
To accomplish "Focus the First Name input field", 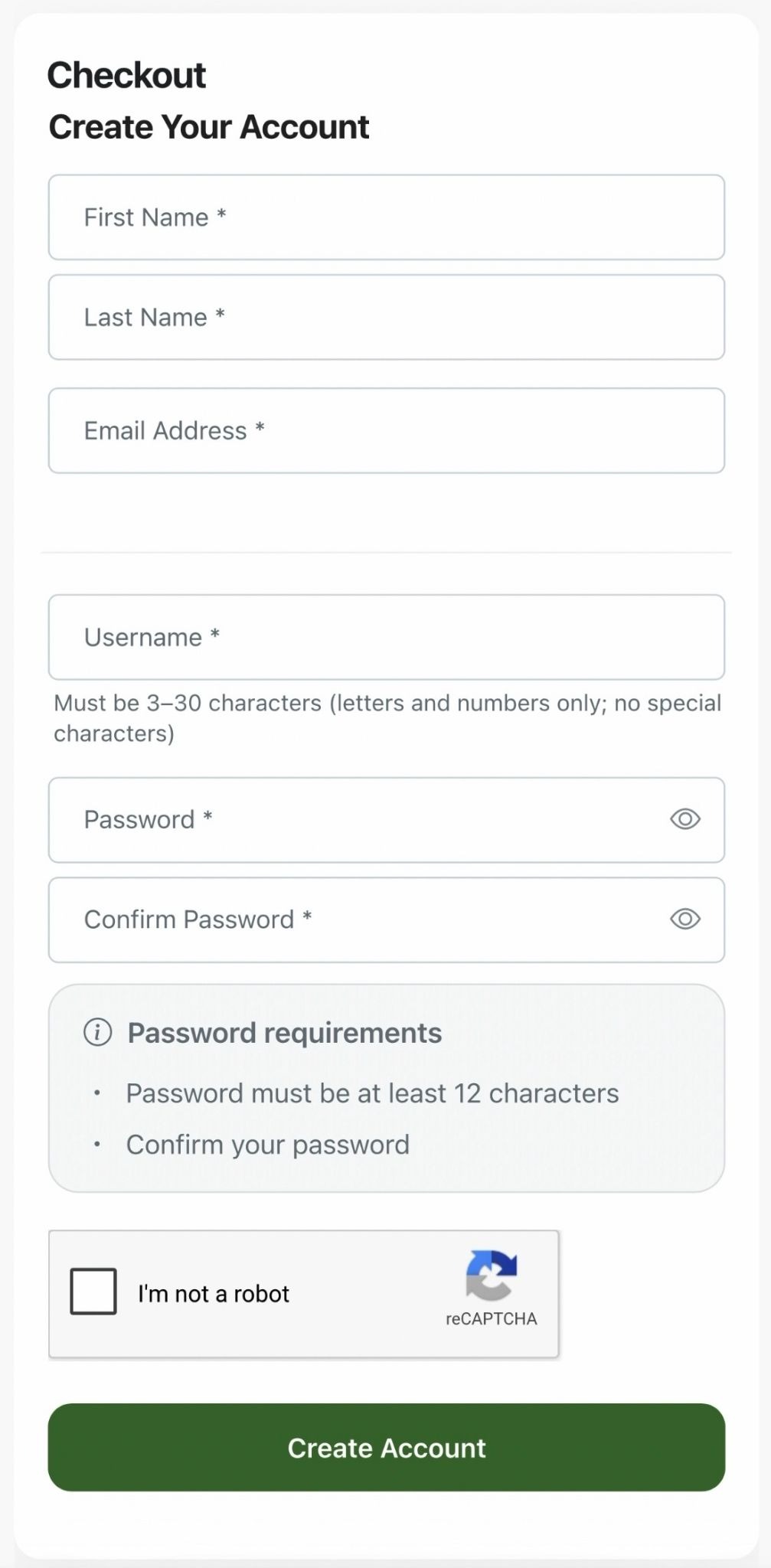I will click(x=387, y=217).
